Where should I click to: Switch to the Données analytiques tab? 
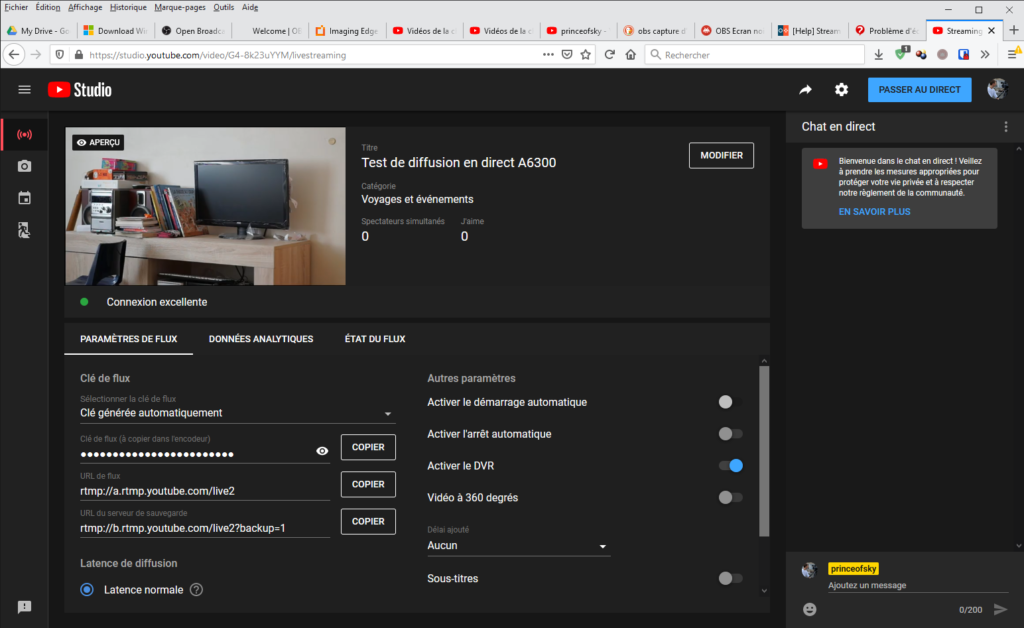(x=261, y=339)
